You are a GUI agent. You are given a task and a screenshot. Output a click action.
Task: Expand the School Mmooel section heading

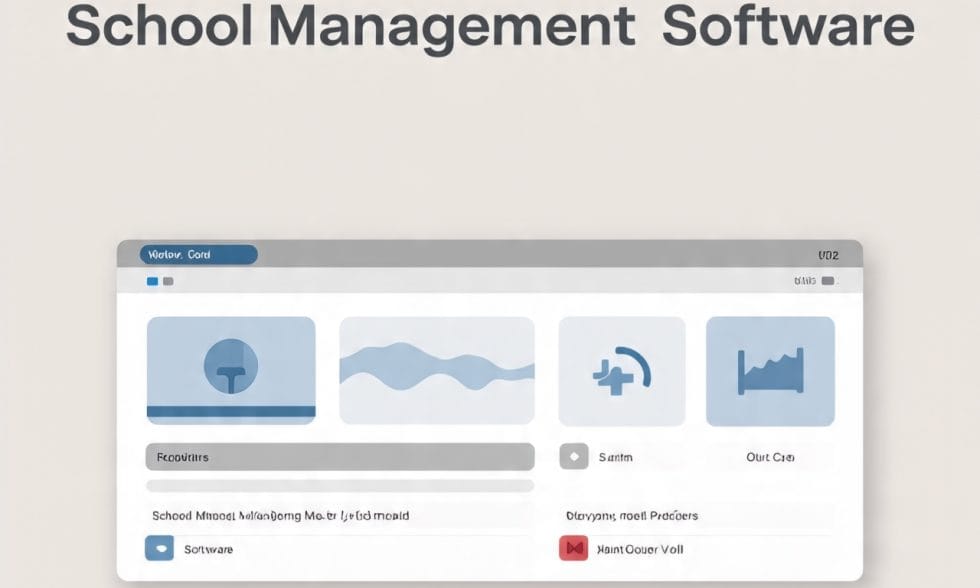coord(280,516)
